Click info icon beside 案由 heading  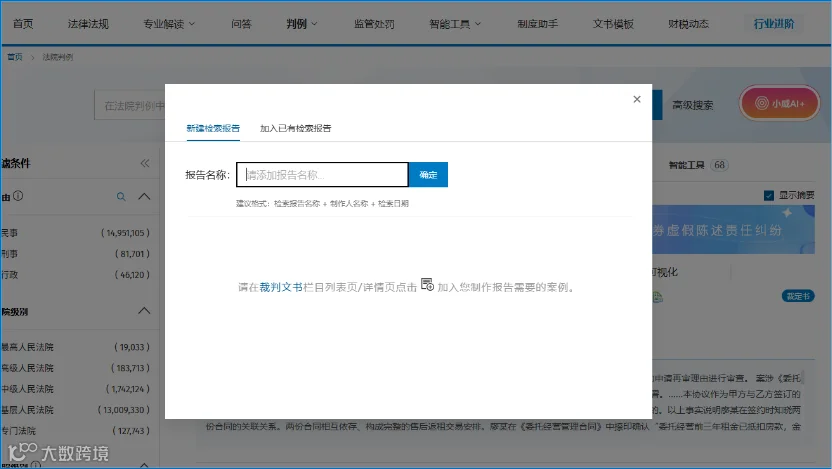point(18,196)
